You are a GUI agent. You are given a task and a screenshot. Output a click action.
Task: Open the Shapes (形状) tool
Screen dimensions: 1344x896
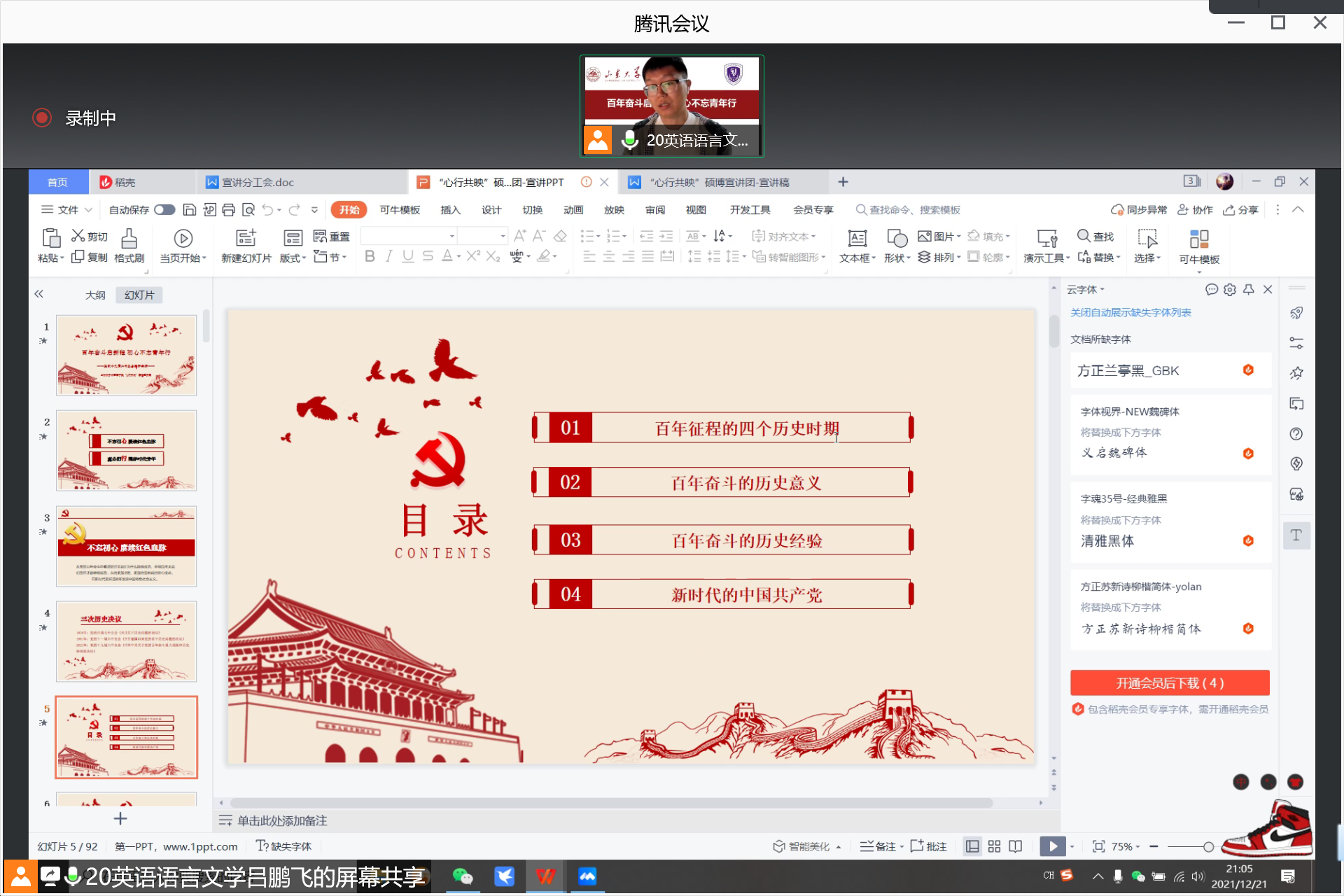(x=897, y=239)
